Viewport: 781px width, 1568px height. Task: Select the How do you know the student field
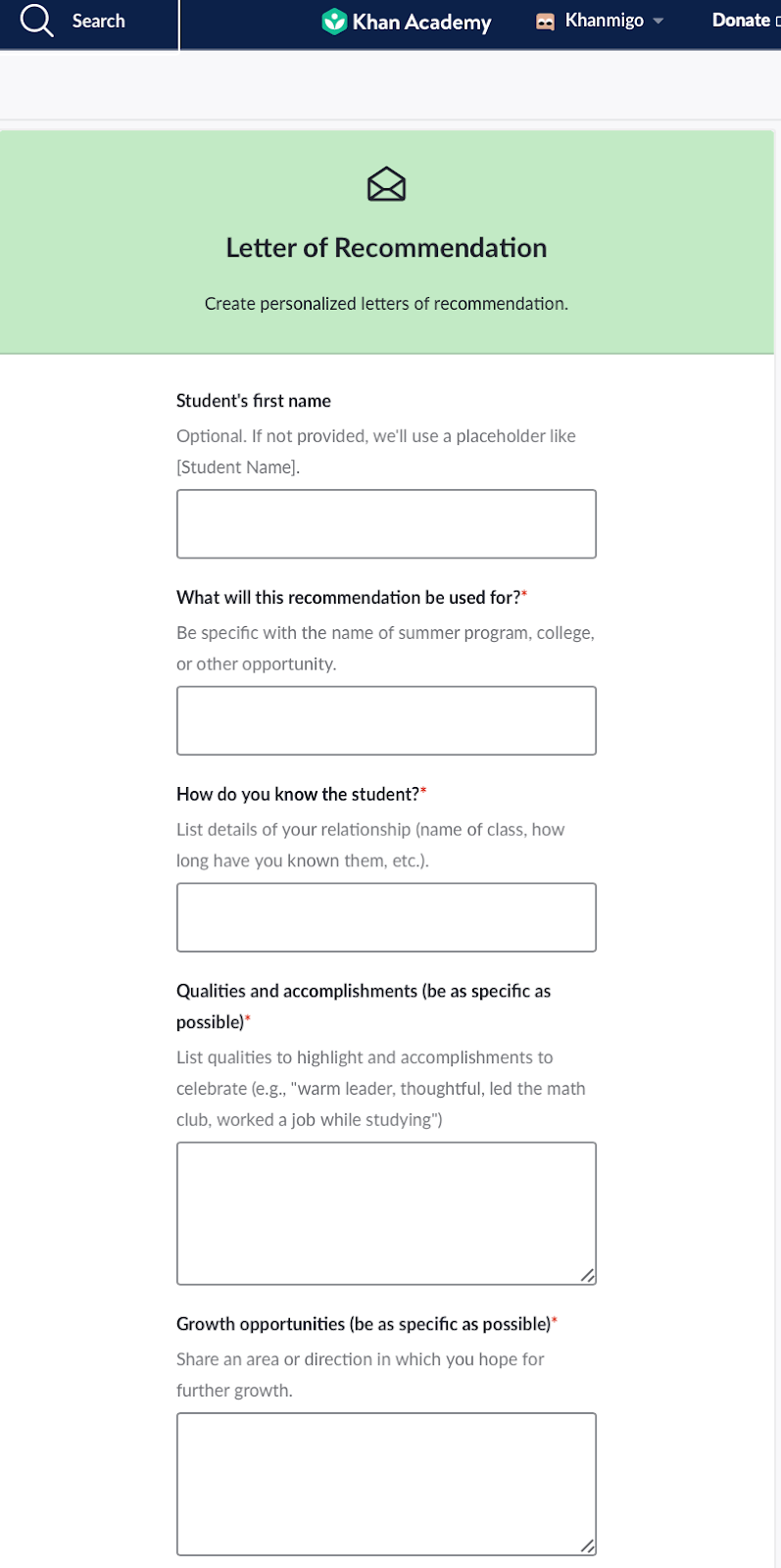(x=386, y=917)
